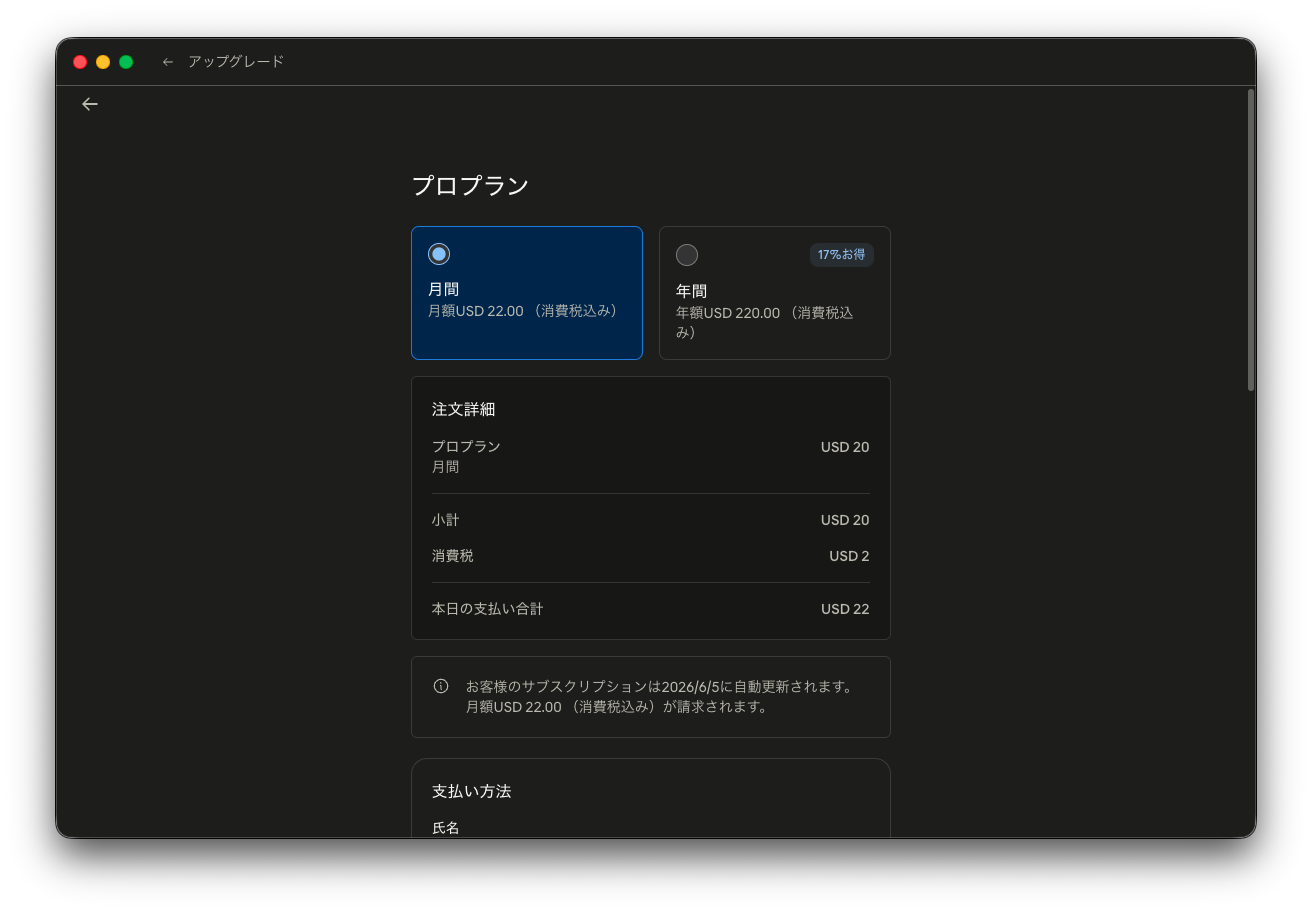Viewport: 1312px width, 912px height.
Task: Click the 氏名 field label
Action: click(x=446, y=828)
